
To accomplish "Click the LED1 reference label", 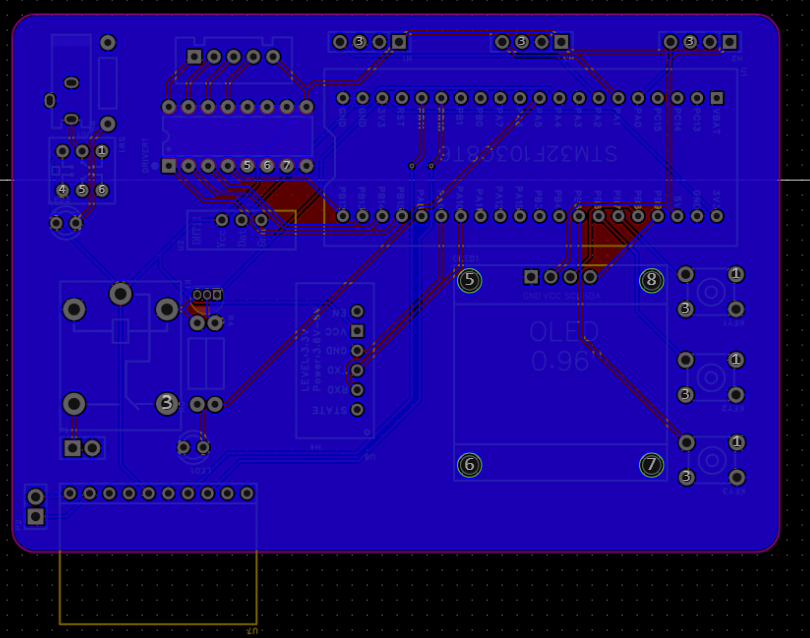I will click(201, 471).
